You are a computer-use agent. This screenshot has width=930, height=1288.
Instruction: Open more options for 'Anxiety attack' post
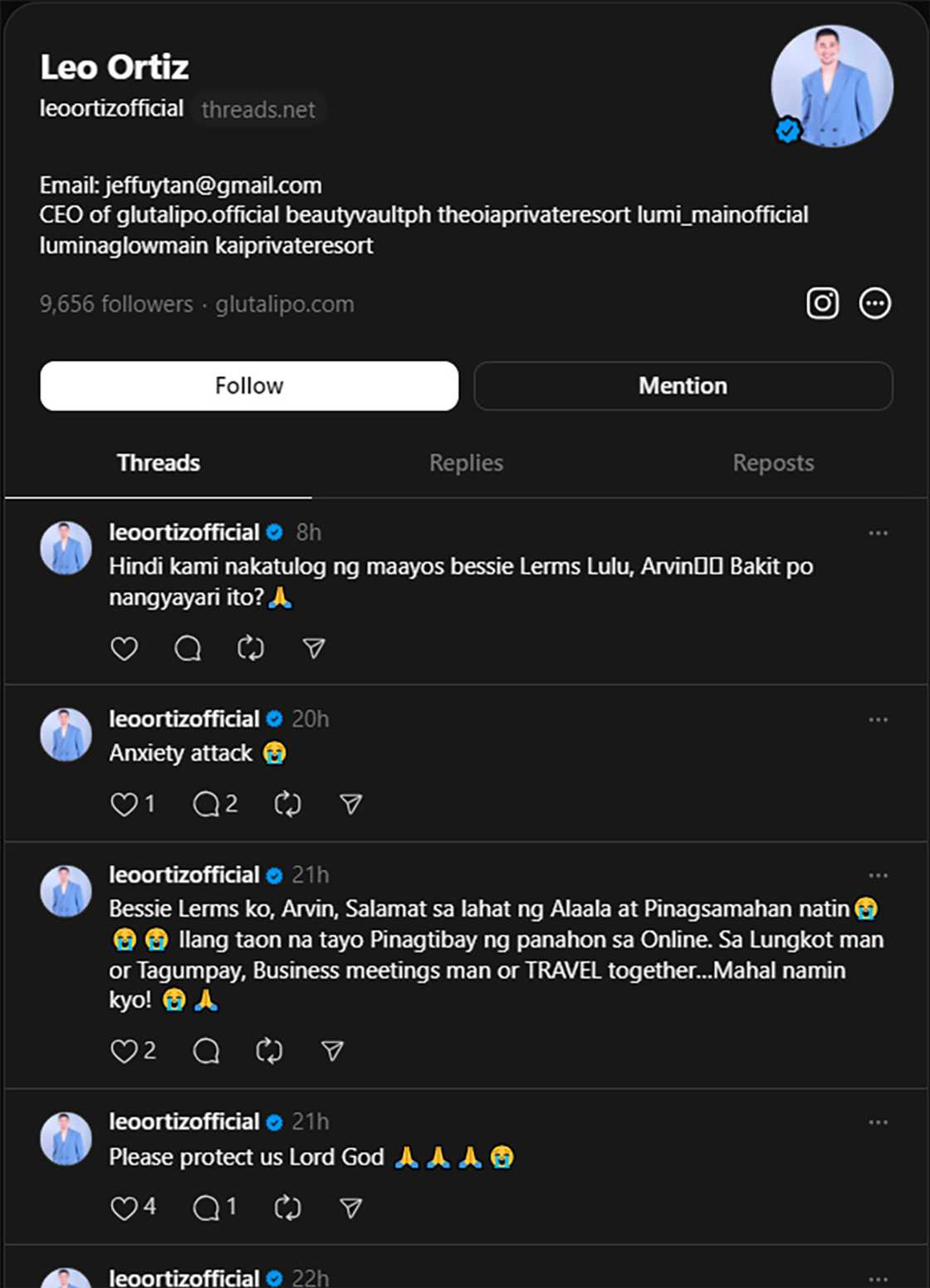coord(878,720)
